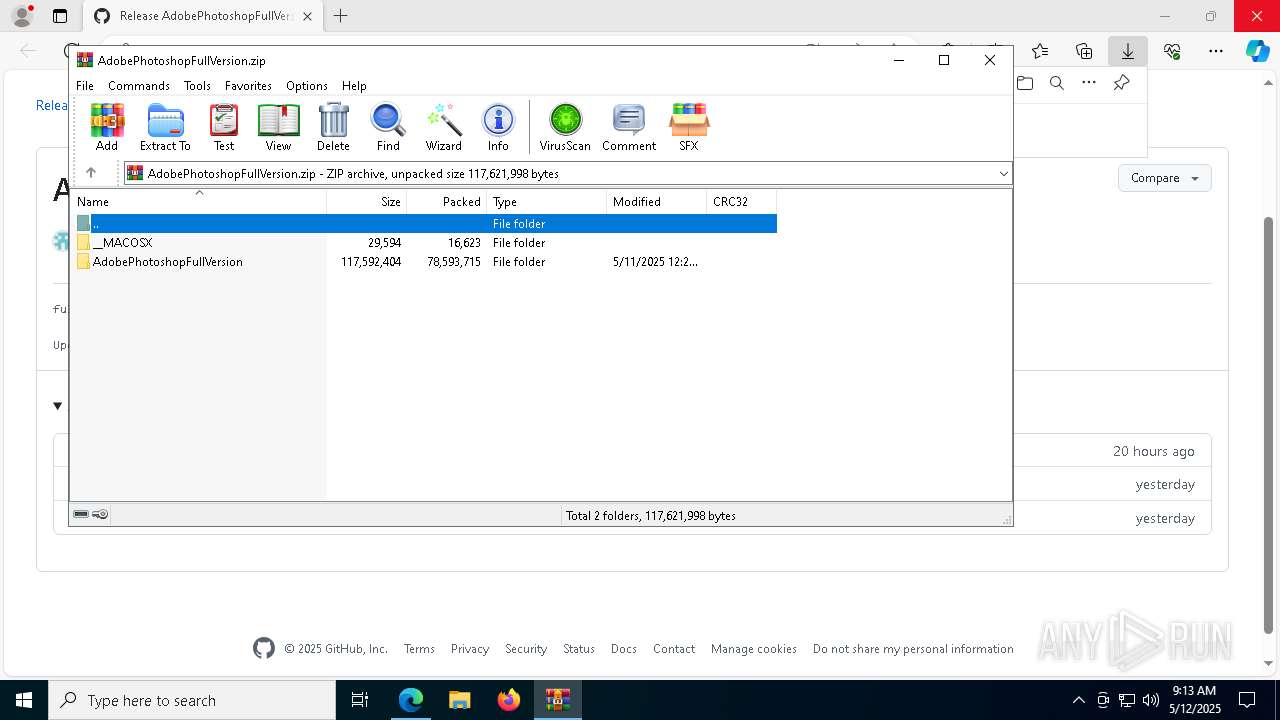Sort by the Size column header
Viewport: 1280px width, 720px height.
pyautogui.click(x=366, y=202)
